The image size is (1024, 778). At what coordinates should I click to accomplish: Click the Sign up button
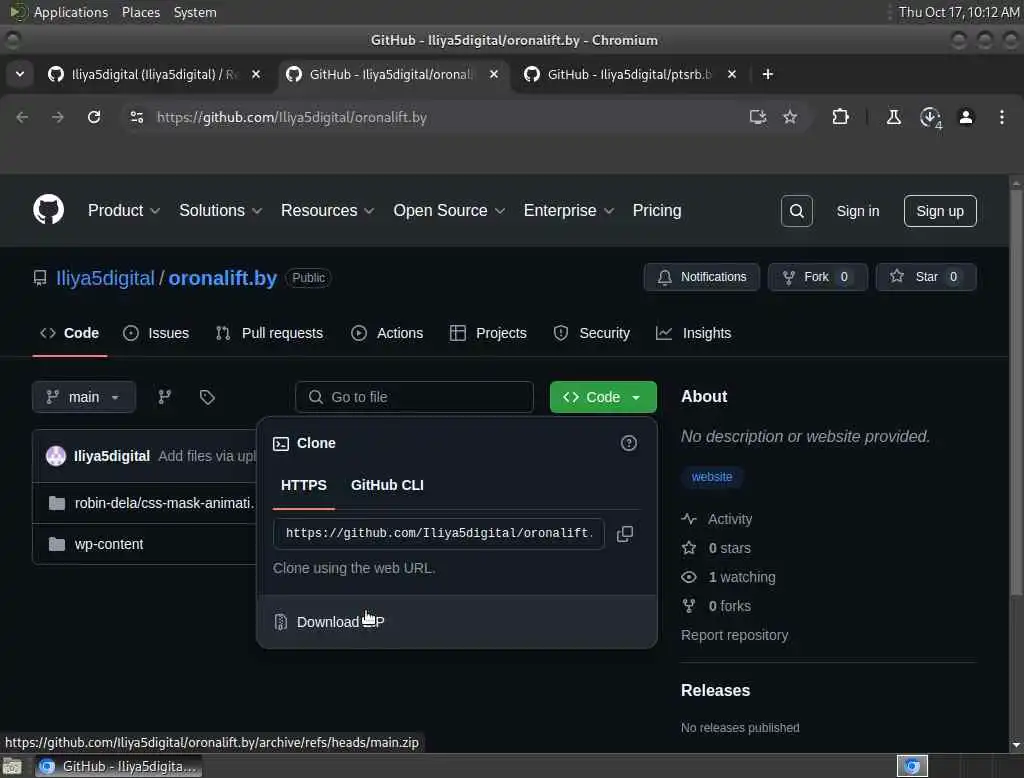[940, 211]
